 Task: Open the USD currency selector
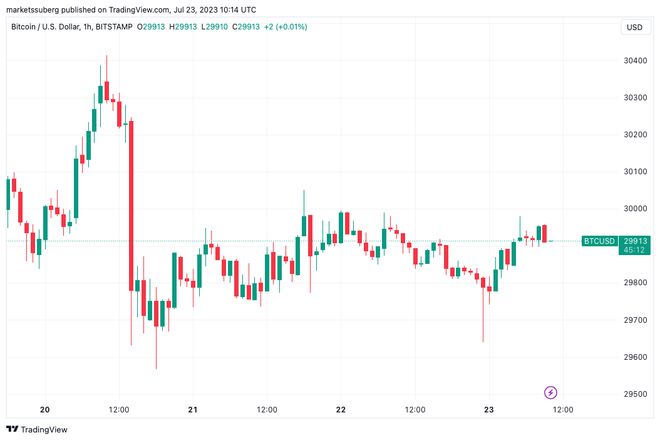[x=633, y=27]
